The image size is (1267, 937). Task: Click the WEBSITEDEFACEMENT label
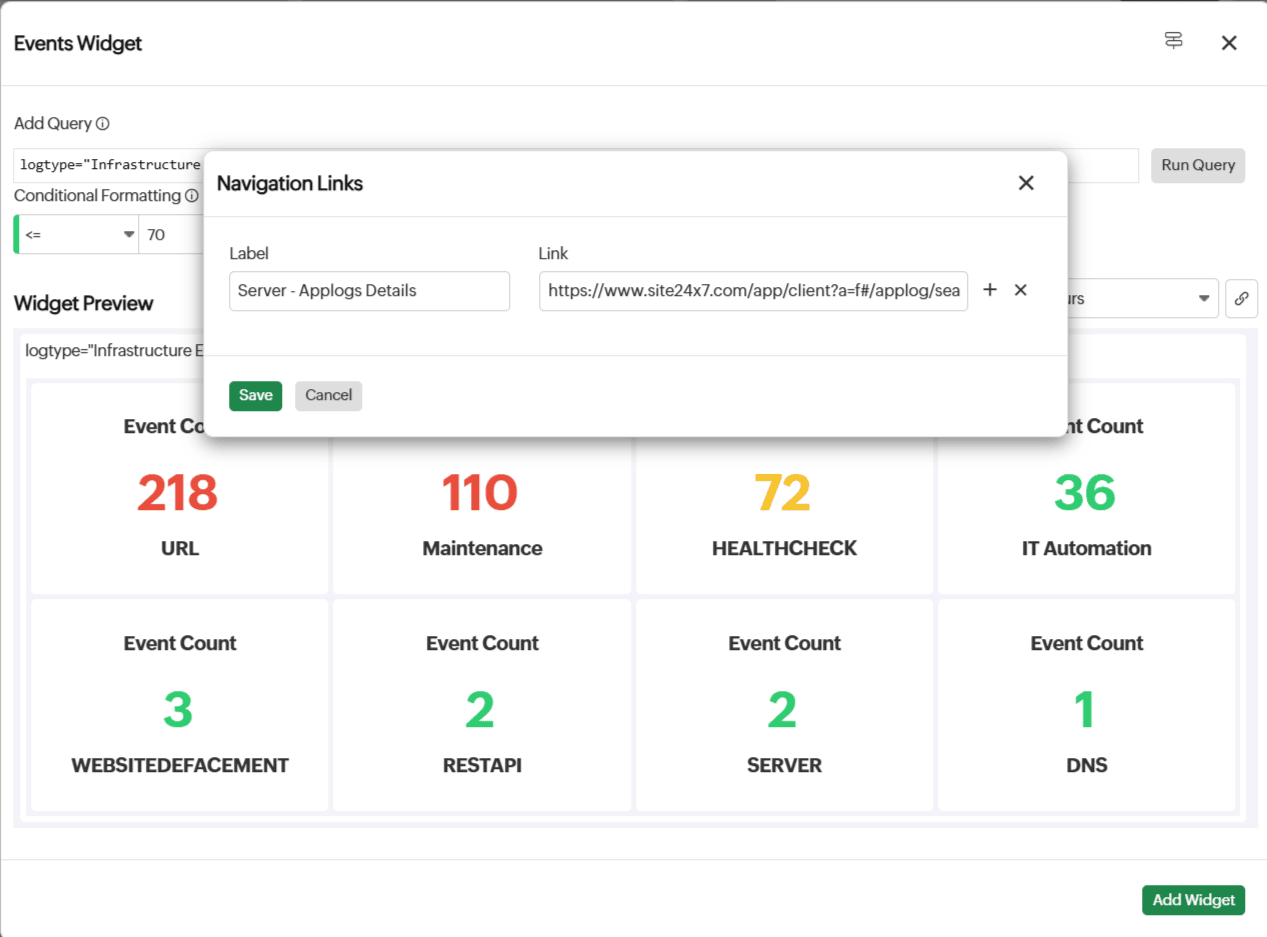coord(180,765)
